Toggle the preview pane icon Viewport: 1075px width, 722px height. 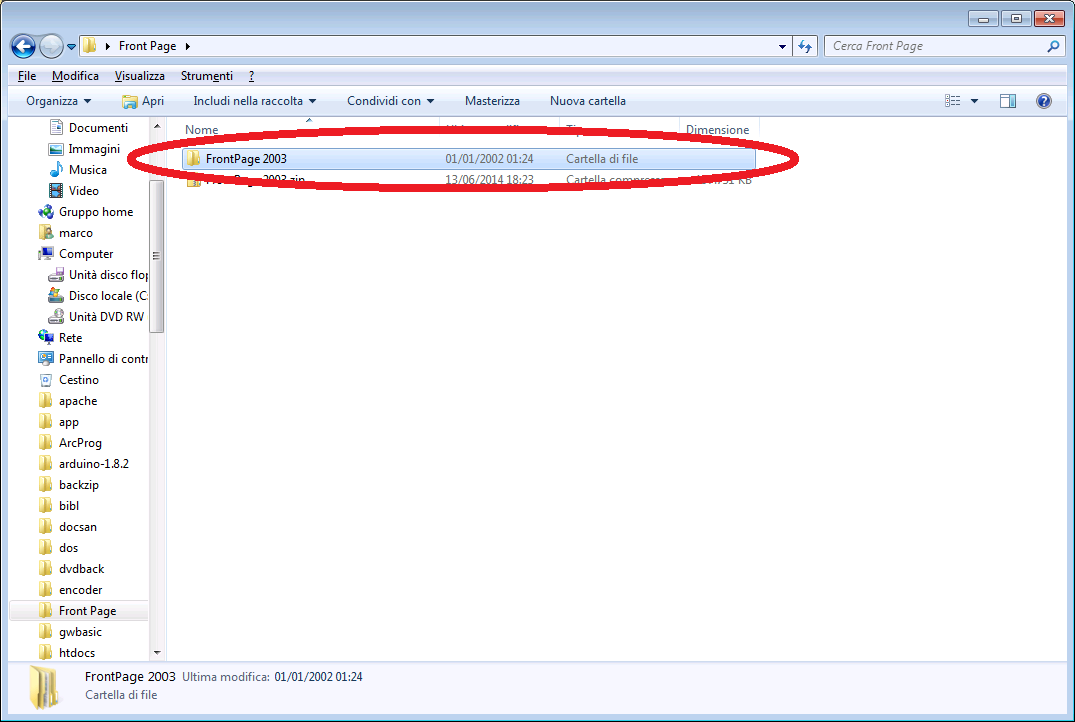1008,101
